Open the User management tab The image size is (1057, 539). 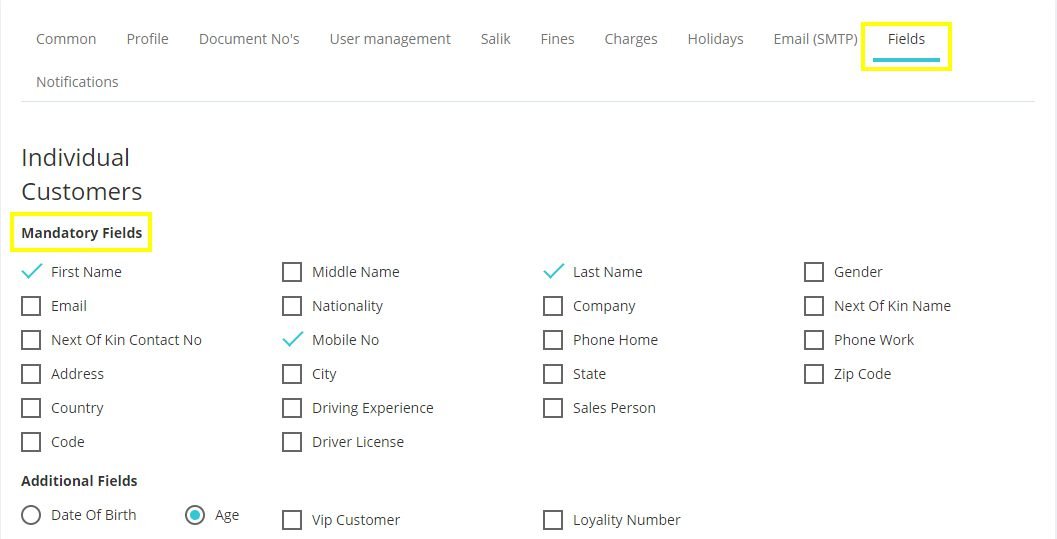(390, 39)
